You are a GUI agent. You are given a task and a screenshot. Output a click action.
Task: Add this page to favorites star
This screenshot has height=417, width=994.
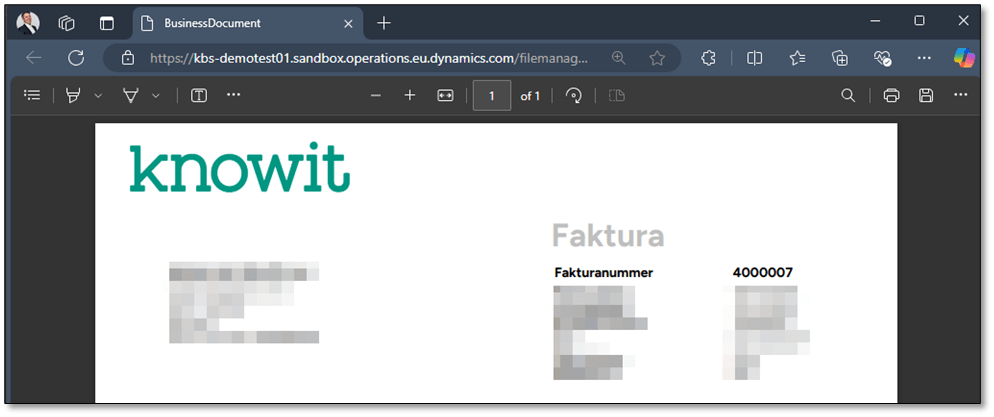click(x=657, y=58)
